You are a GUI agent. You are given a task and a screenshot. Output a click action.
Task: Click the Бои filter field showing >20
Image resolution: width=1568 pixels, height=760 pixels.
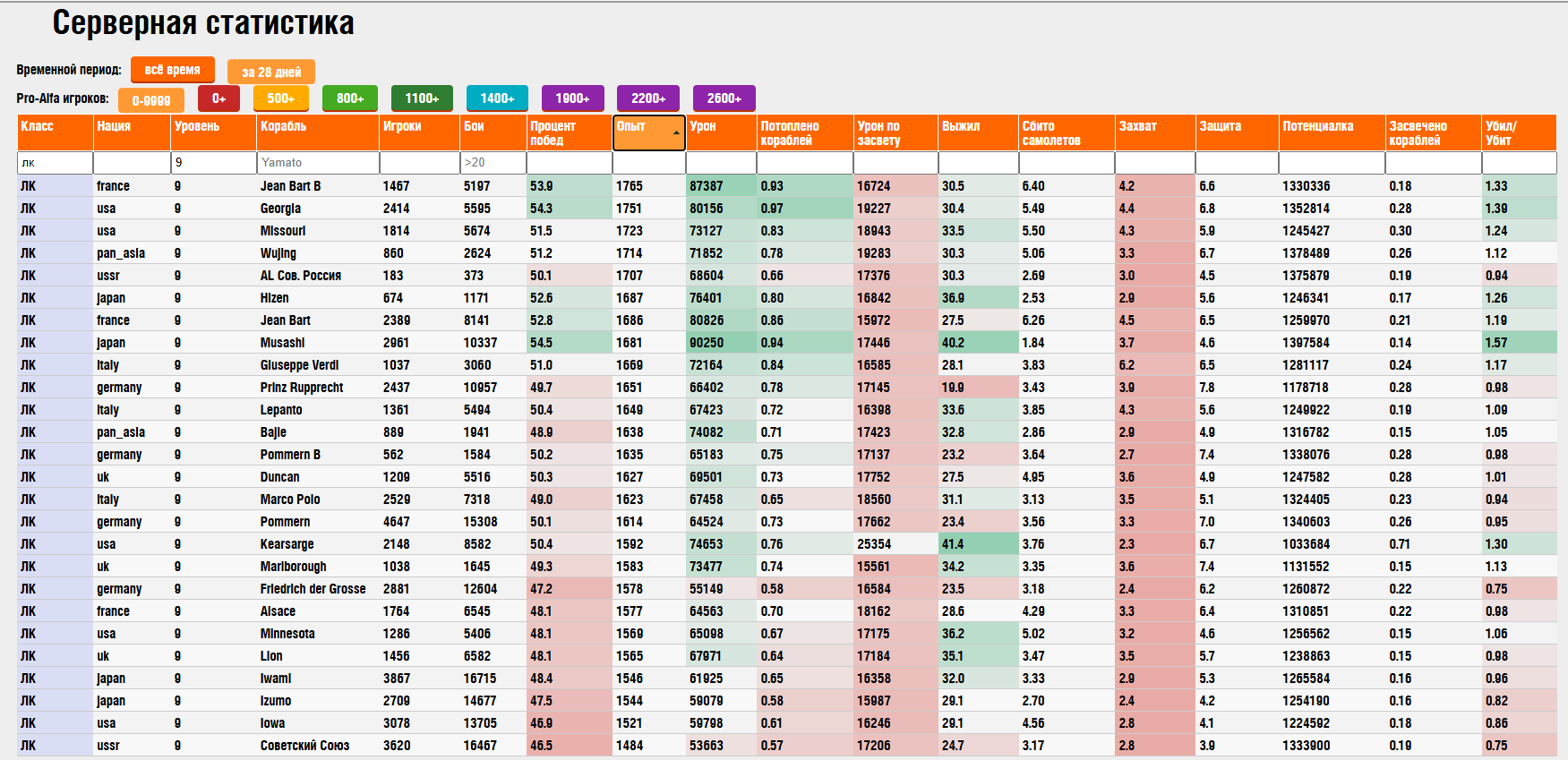pyautogui.click(x=493, y=162)
